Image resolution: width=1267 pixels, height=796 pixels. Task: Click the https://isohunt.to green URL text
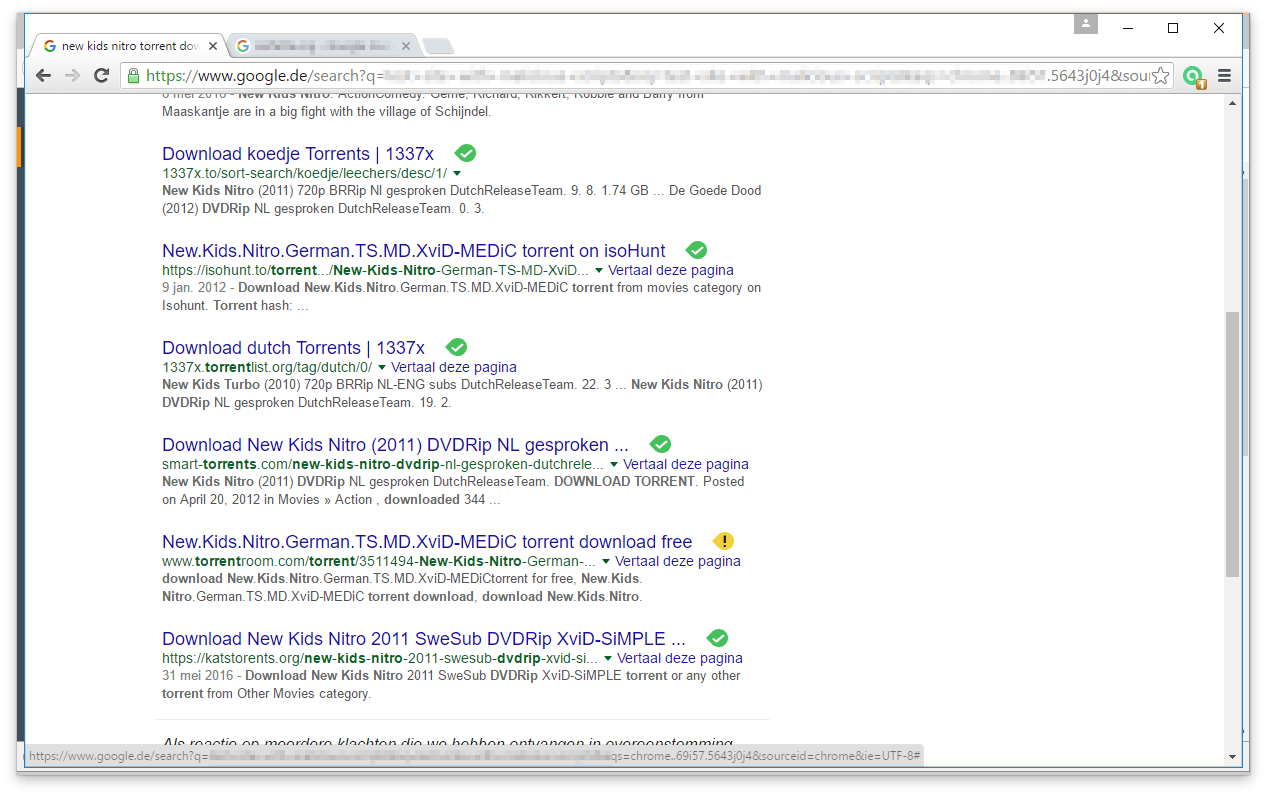tap(376, 270)
